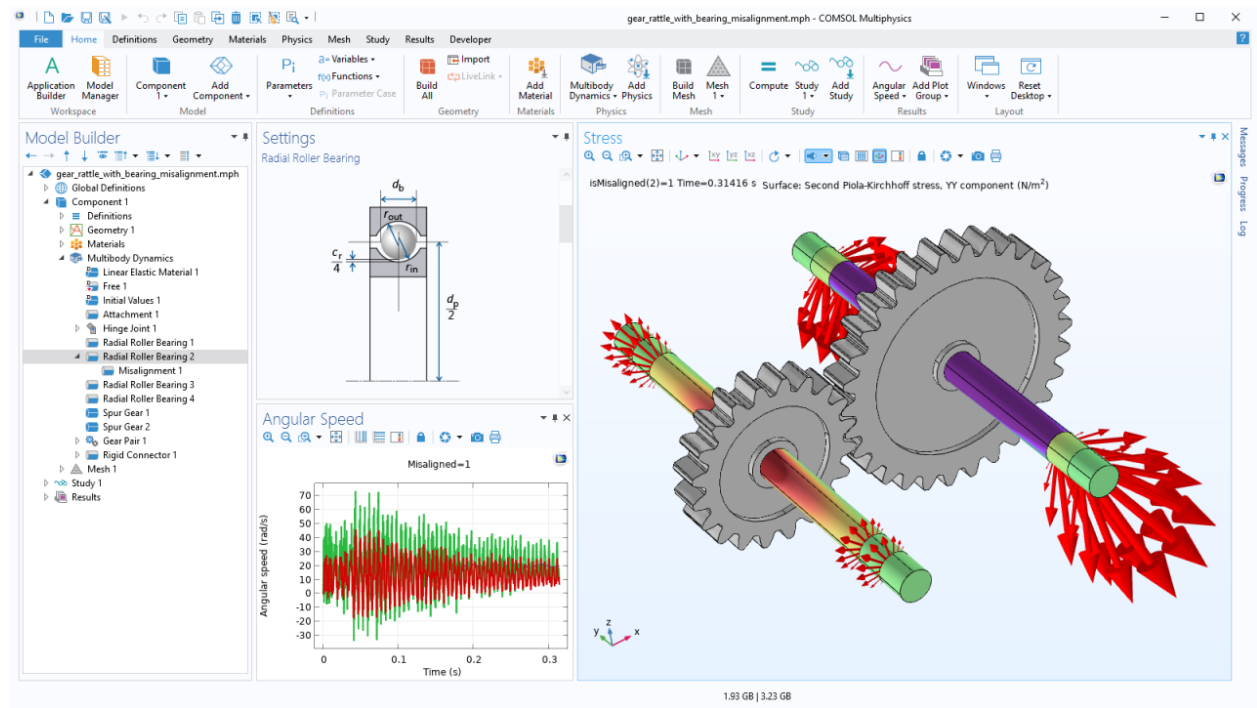
Task: Switch to the Developer ribbon tab
Action: coord(470,40)
